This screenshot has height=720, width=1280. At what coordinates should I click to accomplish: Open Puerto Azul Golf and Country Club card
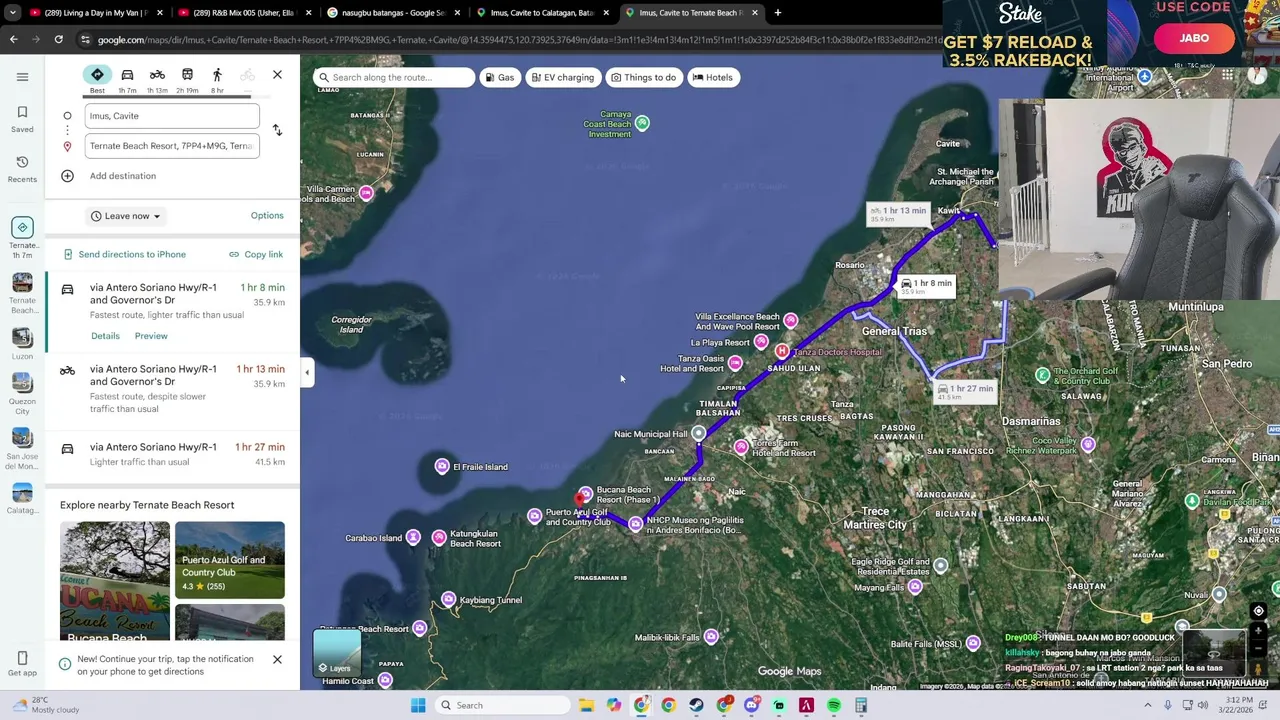click(x=230, y=560)
